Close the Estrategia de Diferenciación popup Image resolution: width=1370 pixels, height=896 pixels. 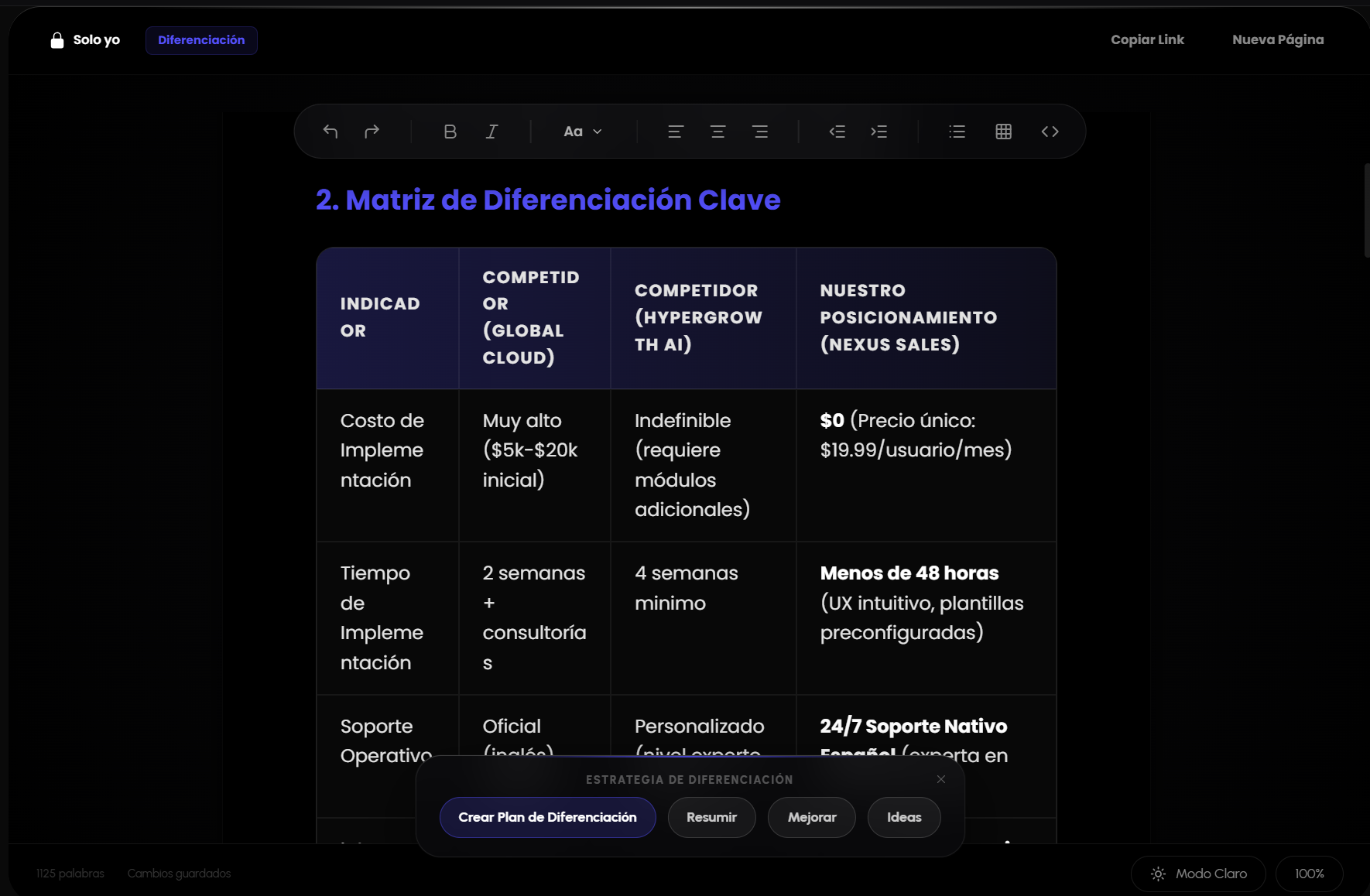941,779
